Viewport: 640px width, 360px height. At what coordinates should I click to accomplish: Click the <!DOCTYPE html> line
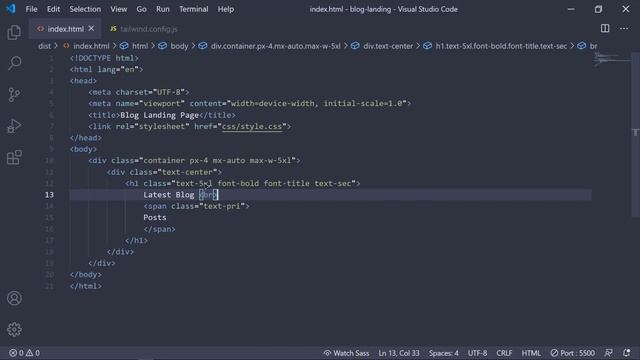[x=104, y=58]
